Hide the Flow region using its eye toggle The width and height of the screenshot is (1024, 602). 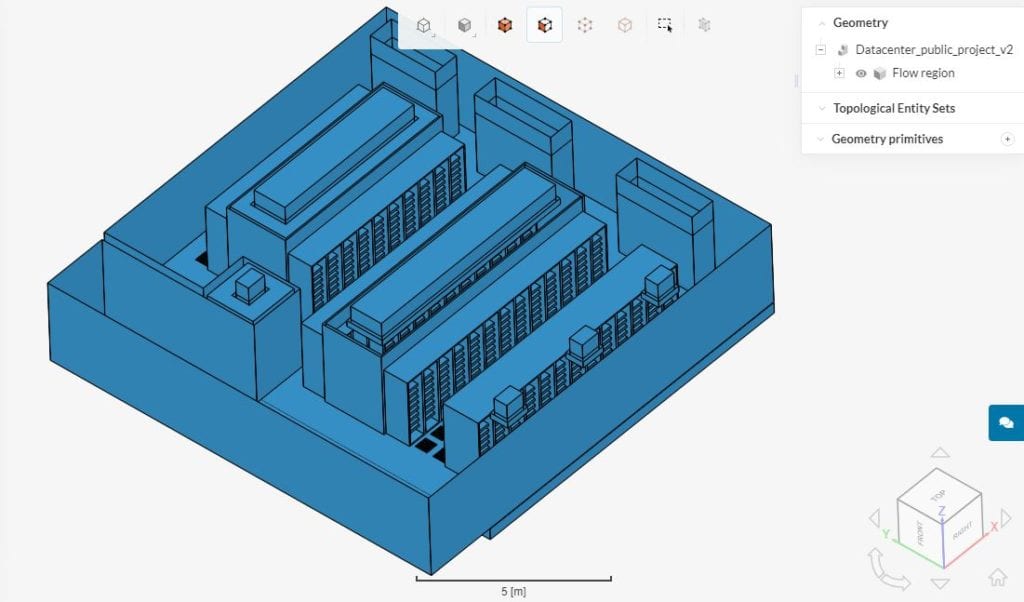tap(861, 72)
